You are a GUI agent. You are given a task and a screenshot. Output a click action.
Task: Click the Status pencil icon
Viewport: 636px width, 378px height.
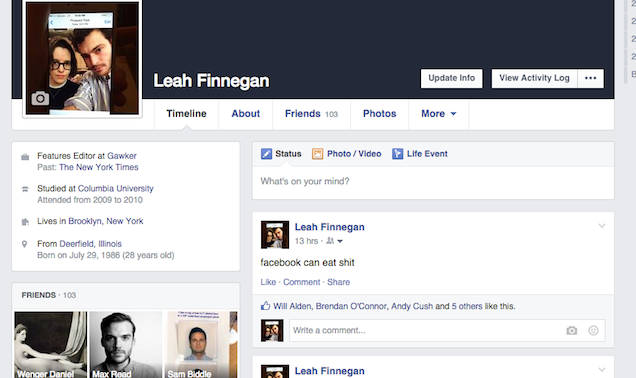click(x=266, y=154)
